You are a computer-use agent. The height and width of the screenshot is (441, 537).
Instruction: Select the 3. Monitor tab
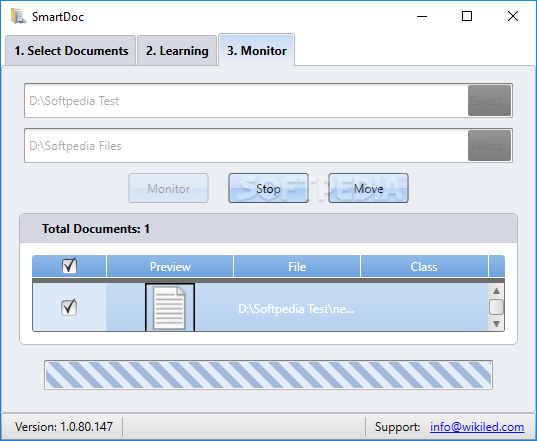[x=257, y=50]
